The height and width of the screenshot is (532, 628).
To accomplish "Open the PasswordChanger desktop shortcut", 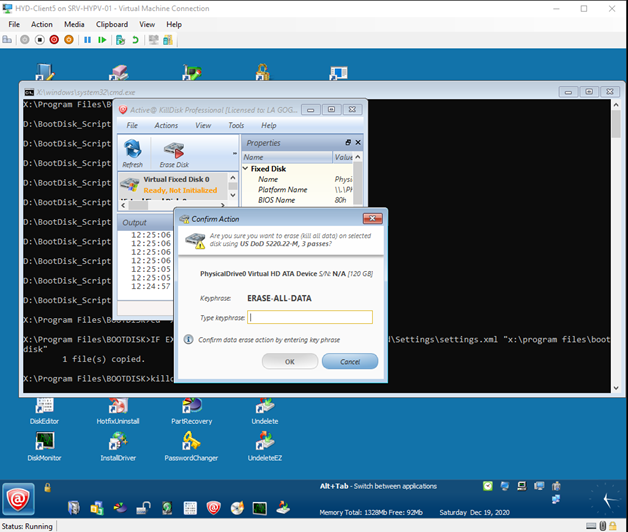I will click(191, 446).
